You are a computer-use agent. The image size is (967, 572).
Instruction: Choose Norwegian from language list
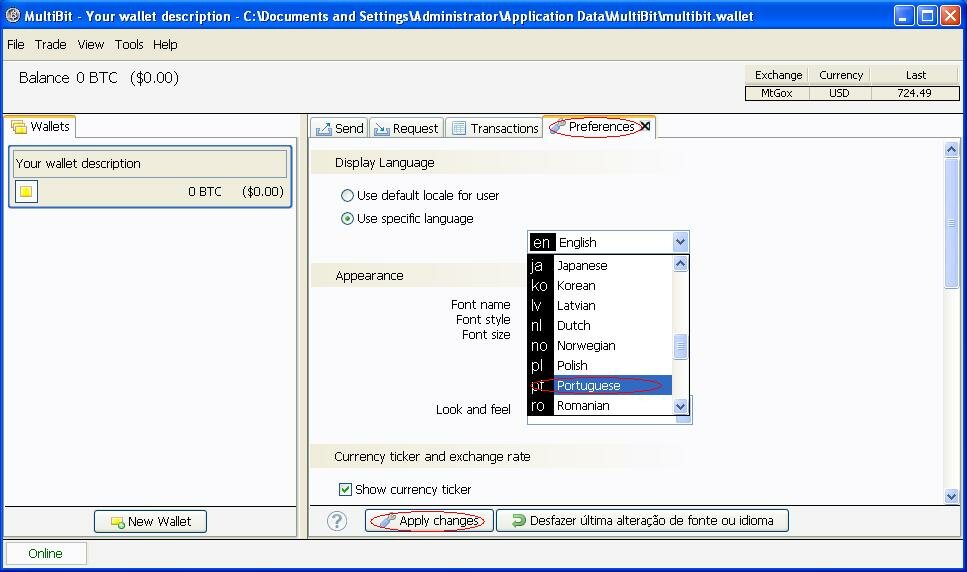coord(600,346)
